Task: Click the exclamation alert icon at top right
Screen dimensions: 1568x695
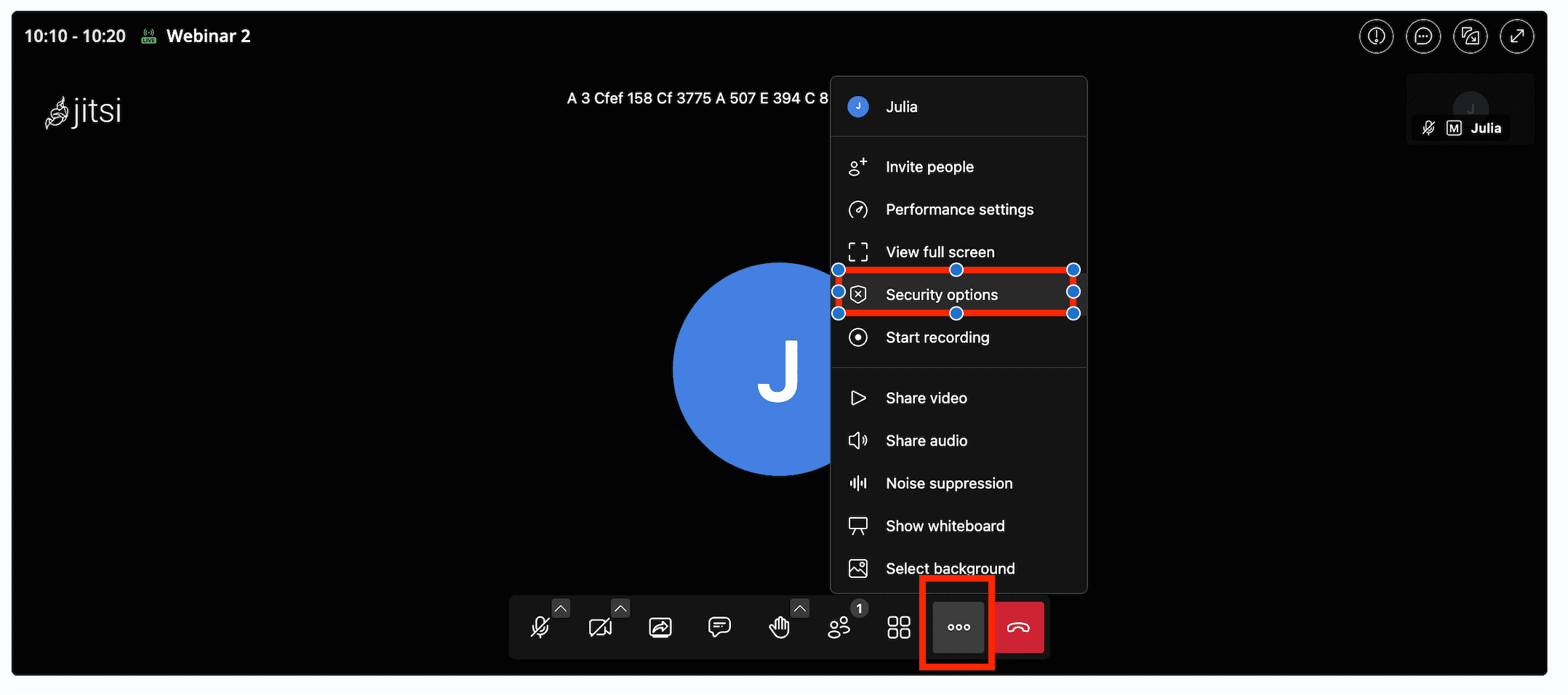Action: 1376,36
